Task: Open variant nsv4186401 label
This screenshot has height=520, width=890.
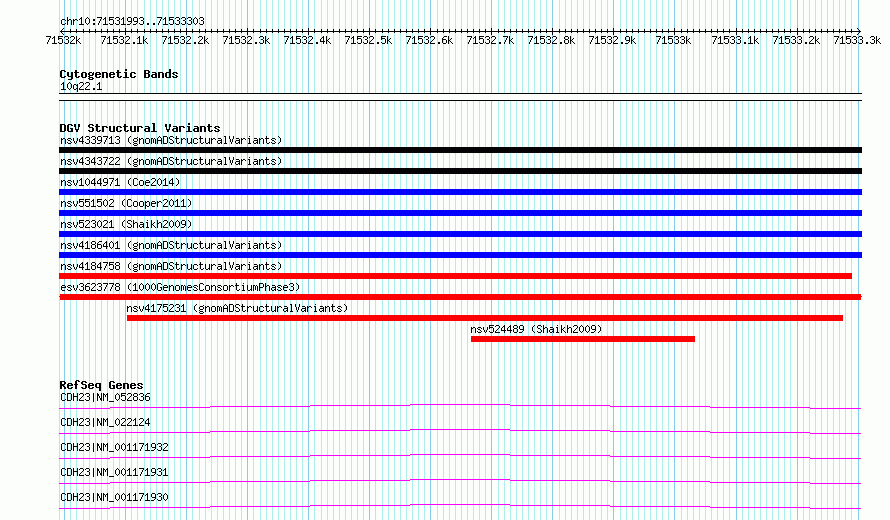Action: 171,245
